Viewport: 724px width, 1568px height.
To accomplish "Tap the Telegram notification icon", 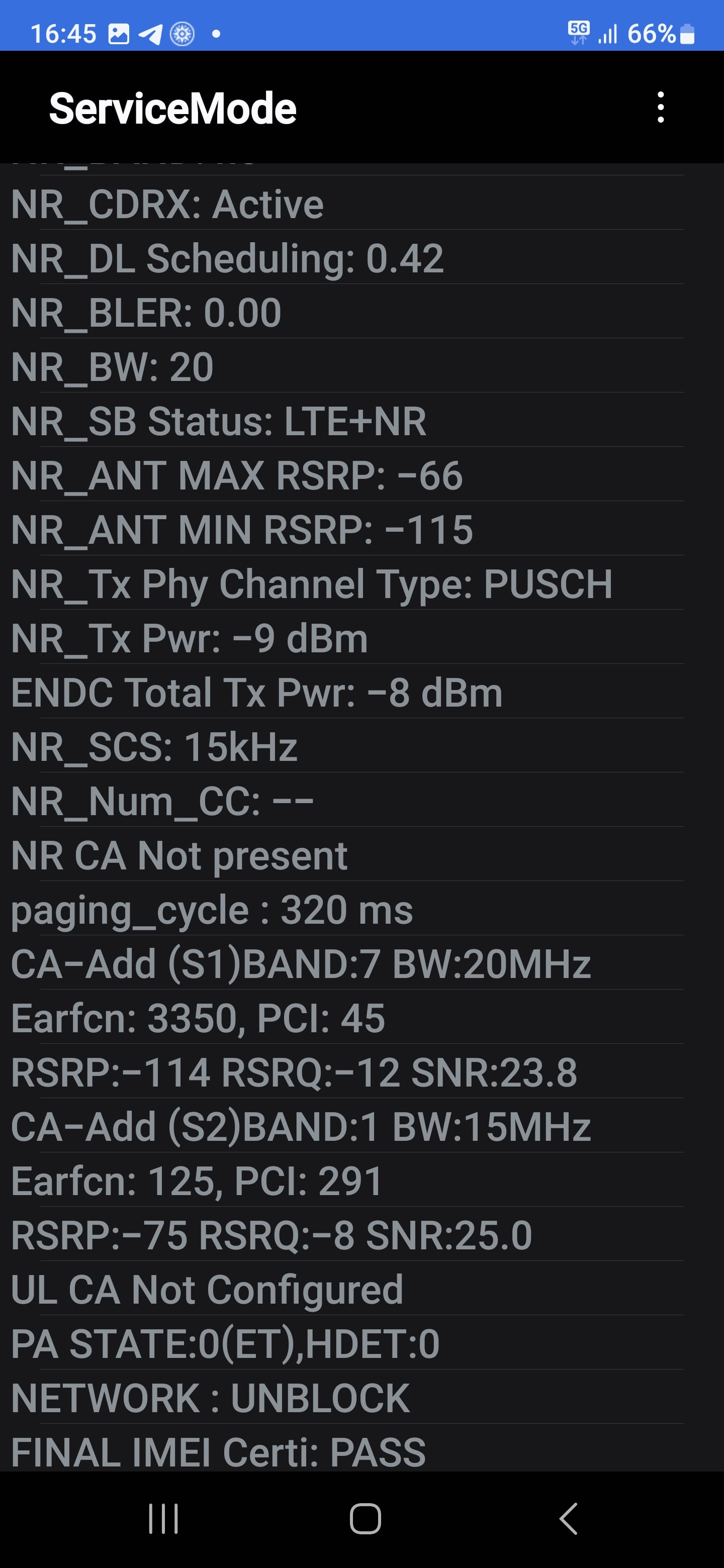I will (150, 34).
